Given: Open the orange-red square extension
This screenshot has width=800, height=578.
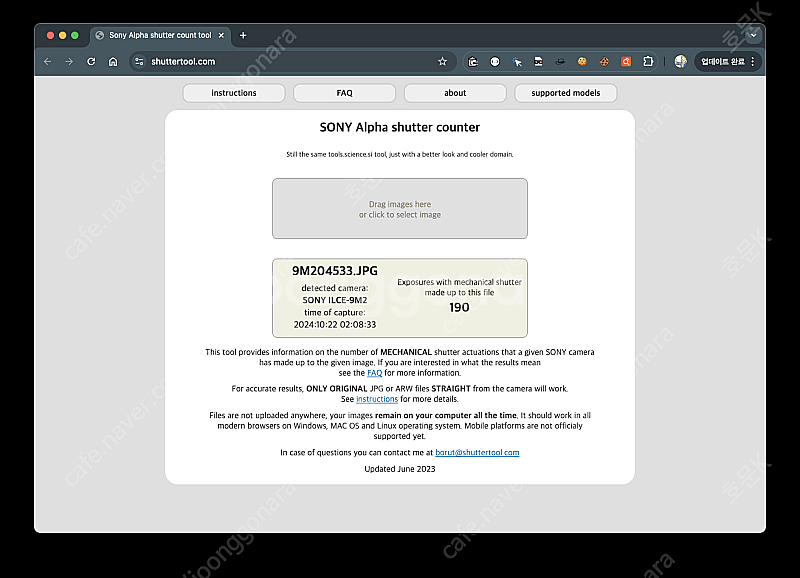Looking at the screenshot, I should point(626,62).
